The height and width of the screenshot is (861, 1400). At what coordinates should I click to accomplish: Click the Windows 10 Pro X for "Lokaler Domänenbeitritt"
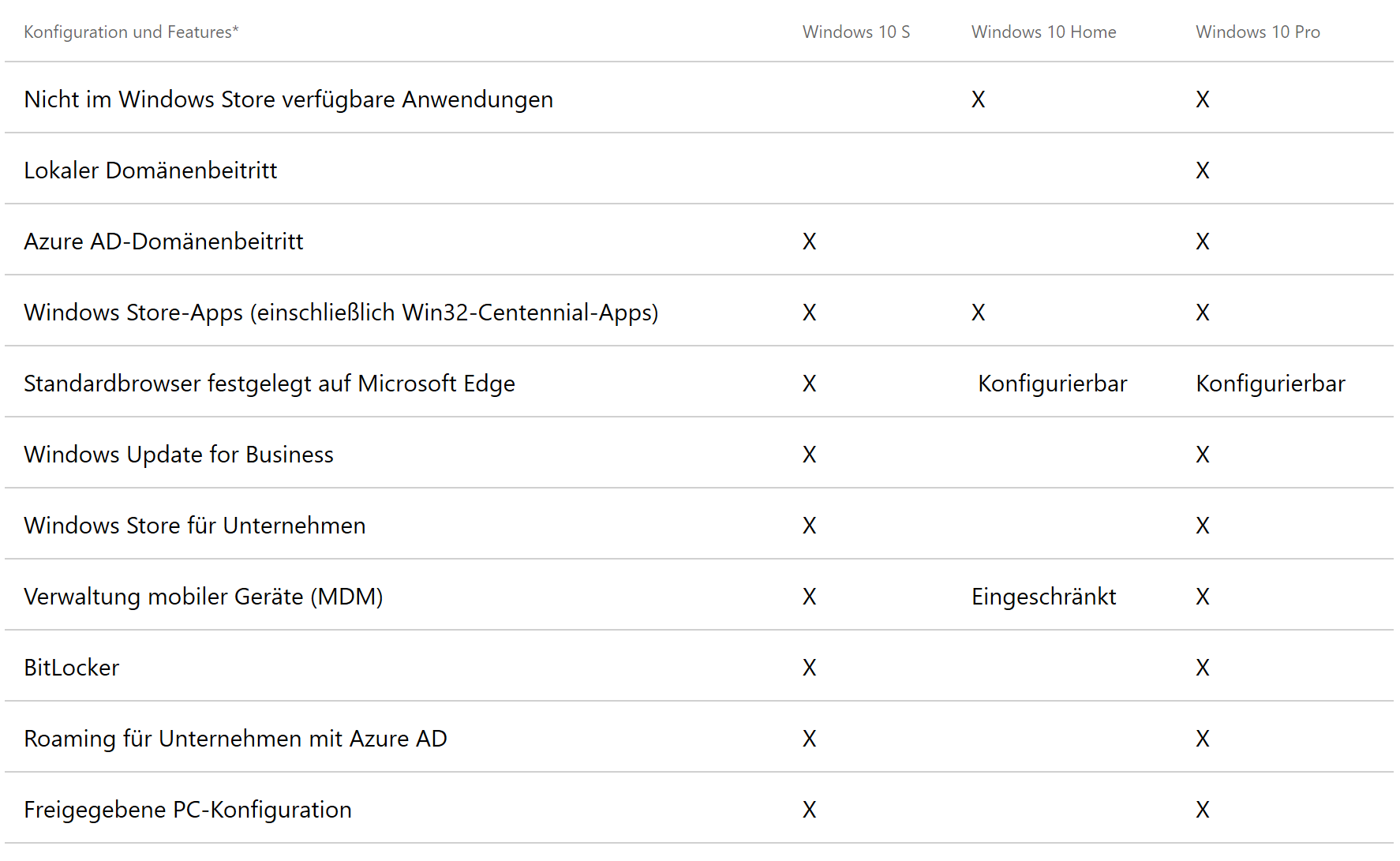click(x=1202, y=170)
